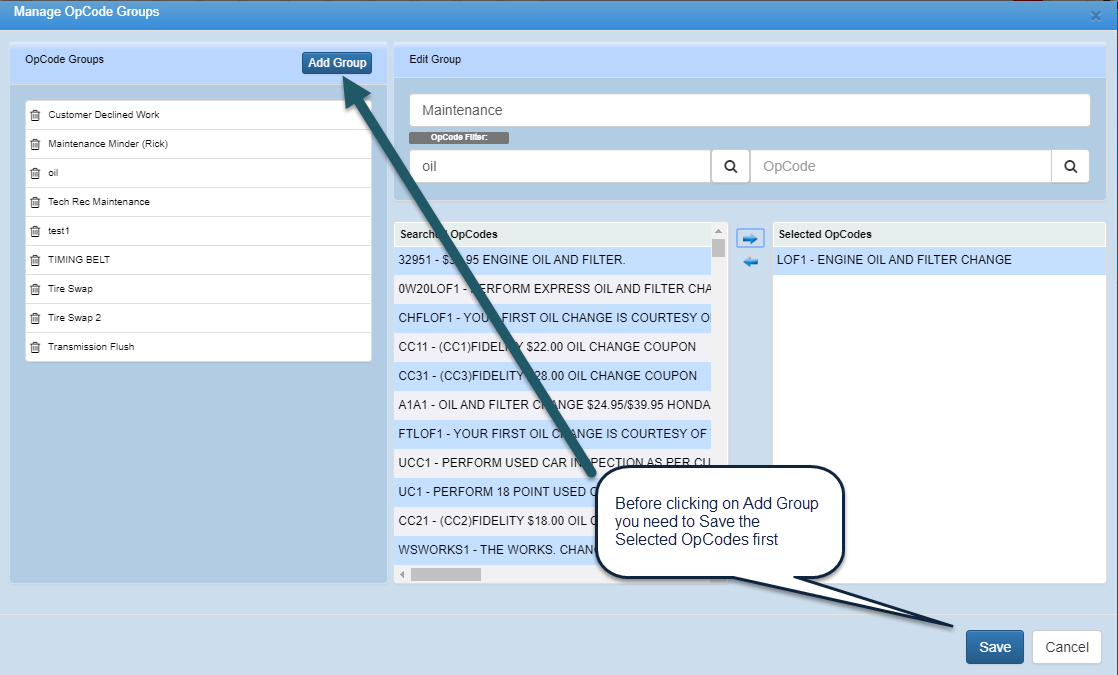Save the selected OpCodes
Image resolution: width=1118 pixels, height=675 pixels.
tap(994, 647)
